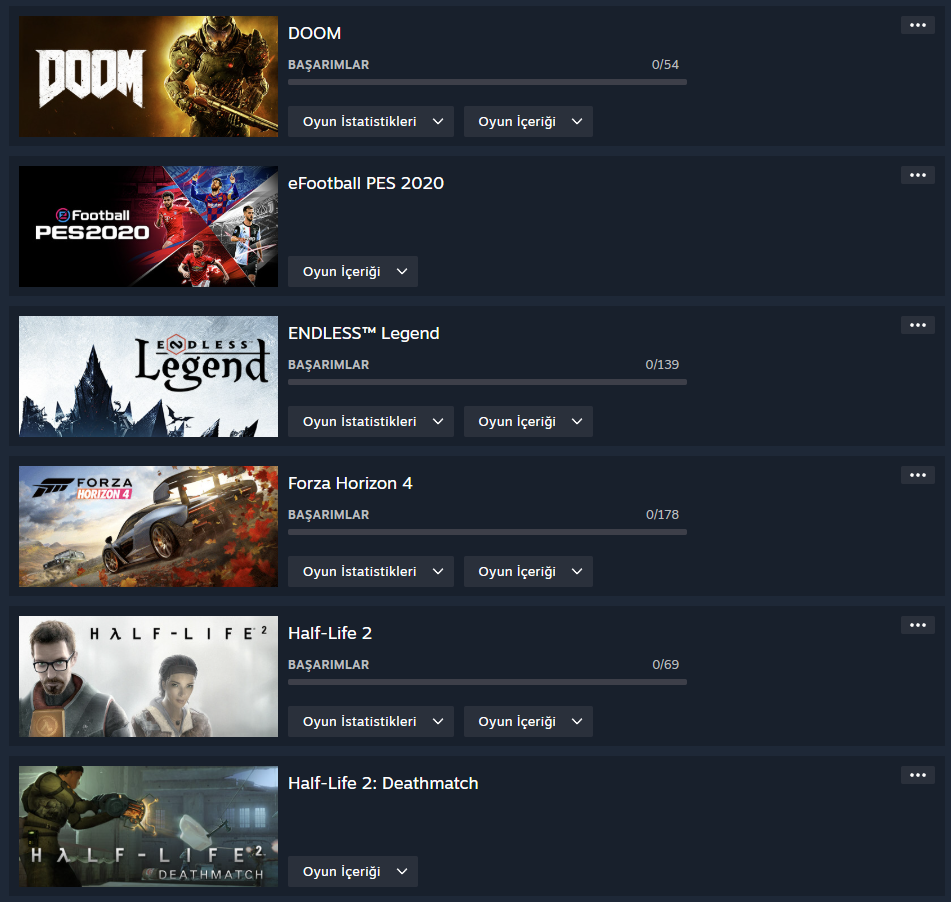Open the ENDLESS Legend game title link

[x=363, y=333]
